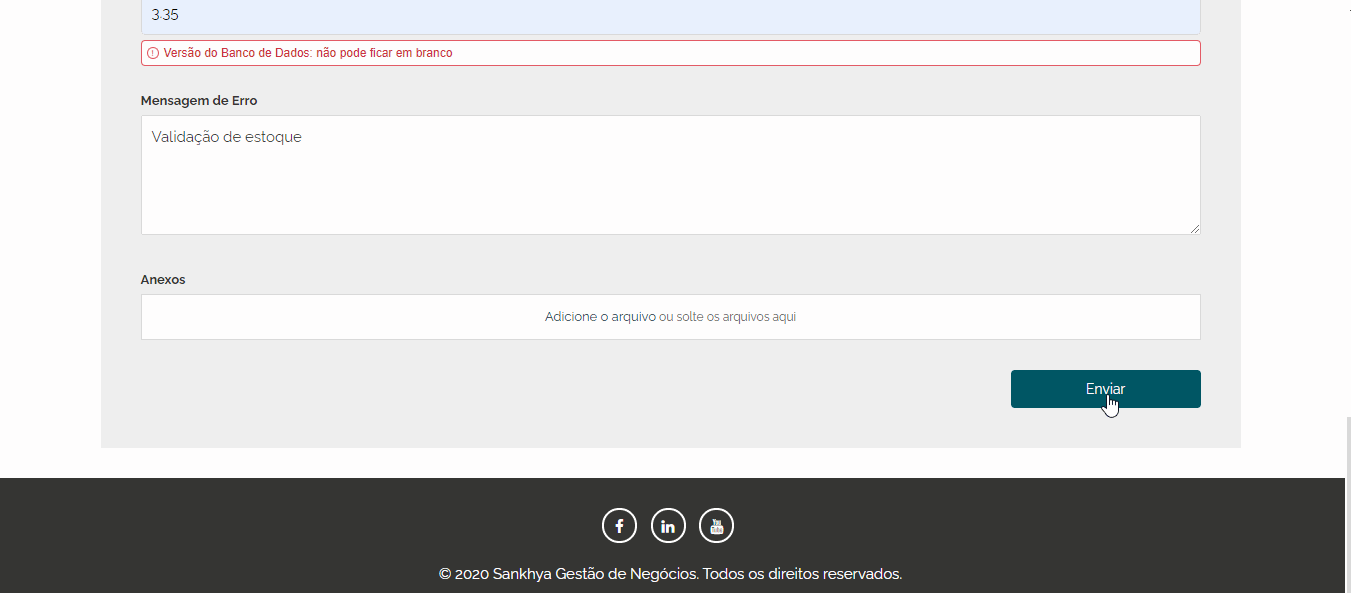This screenshot has height=593, width=1351.
Task: Grab the text area resize handle
Action: coord(1194,228)
